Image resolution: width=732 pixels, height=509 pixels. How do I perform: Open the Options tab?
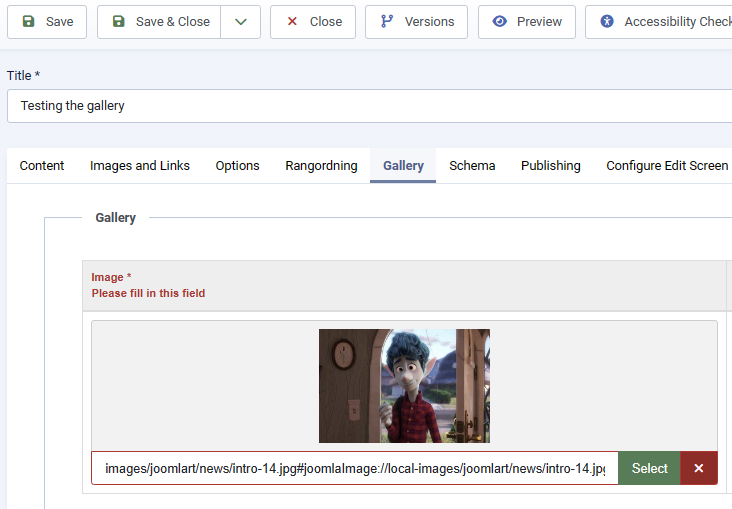(237, 166)
